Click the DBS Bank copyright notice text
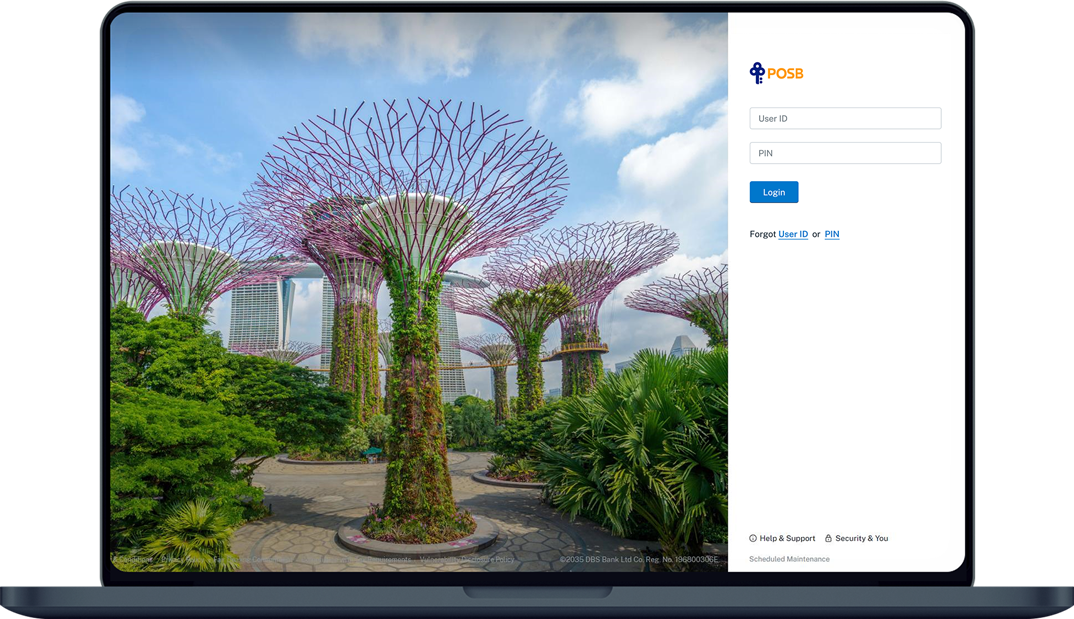 click(x=639, y=559)
